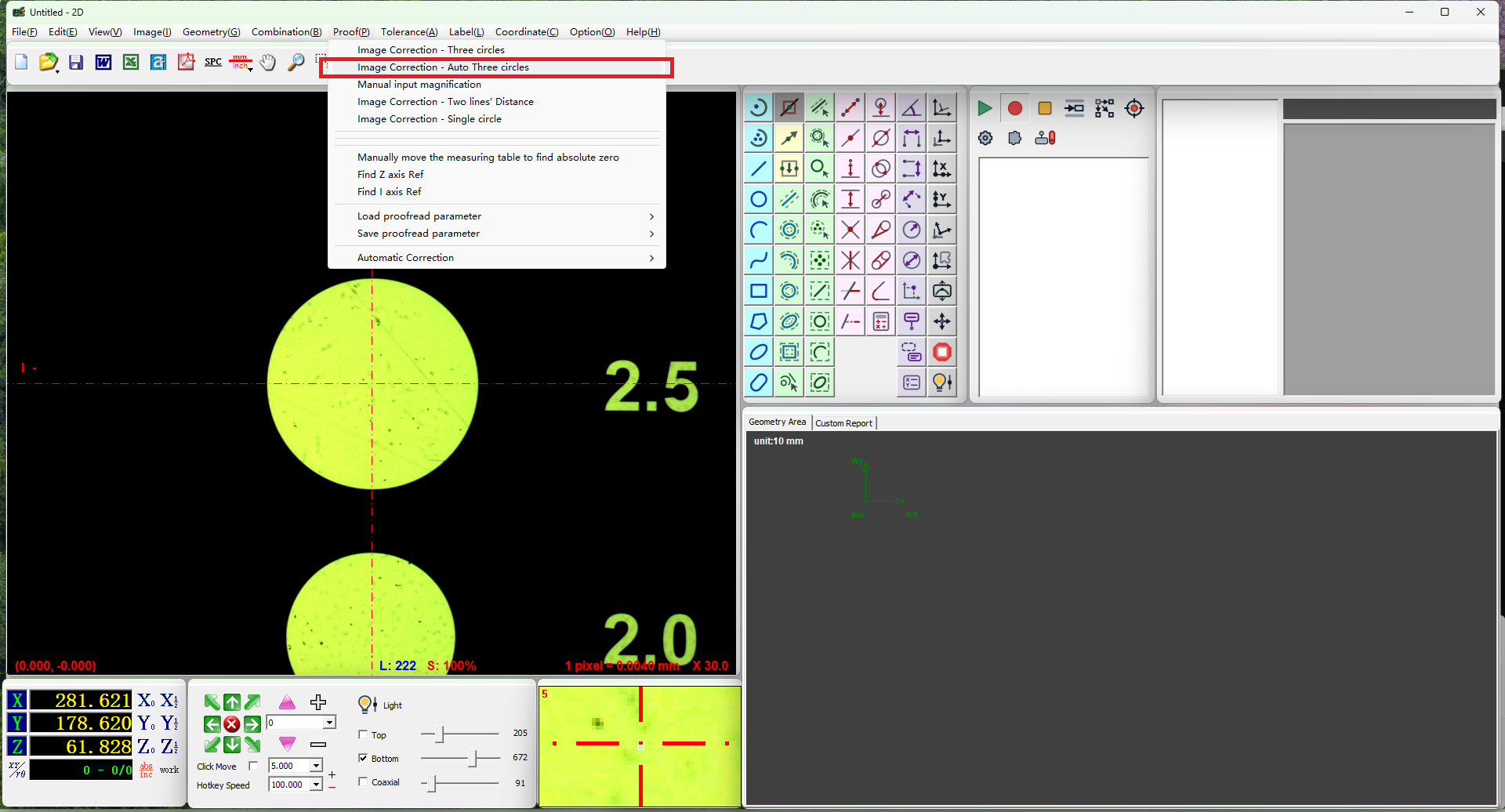Screen dimensions: 1505x812
Task: Select the blue arc drawing tool
Action: click(758, 230)
